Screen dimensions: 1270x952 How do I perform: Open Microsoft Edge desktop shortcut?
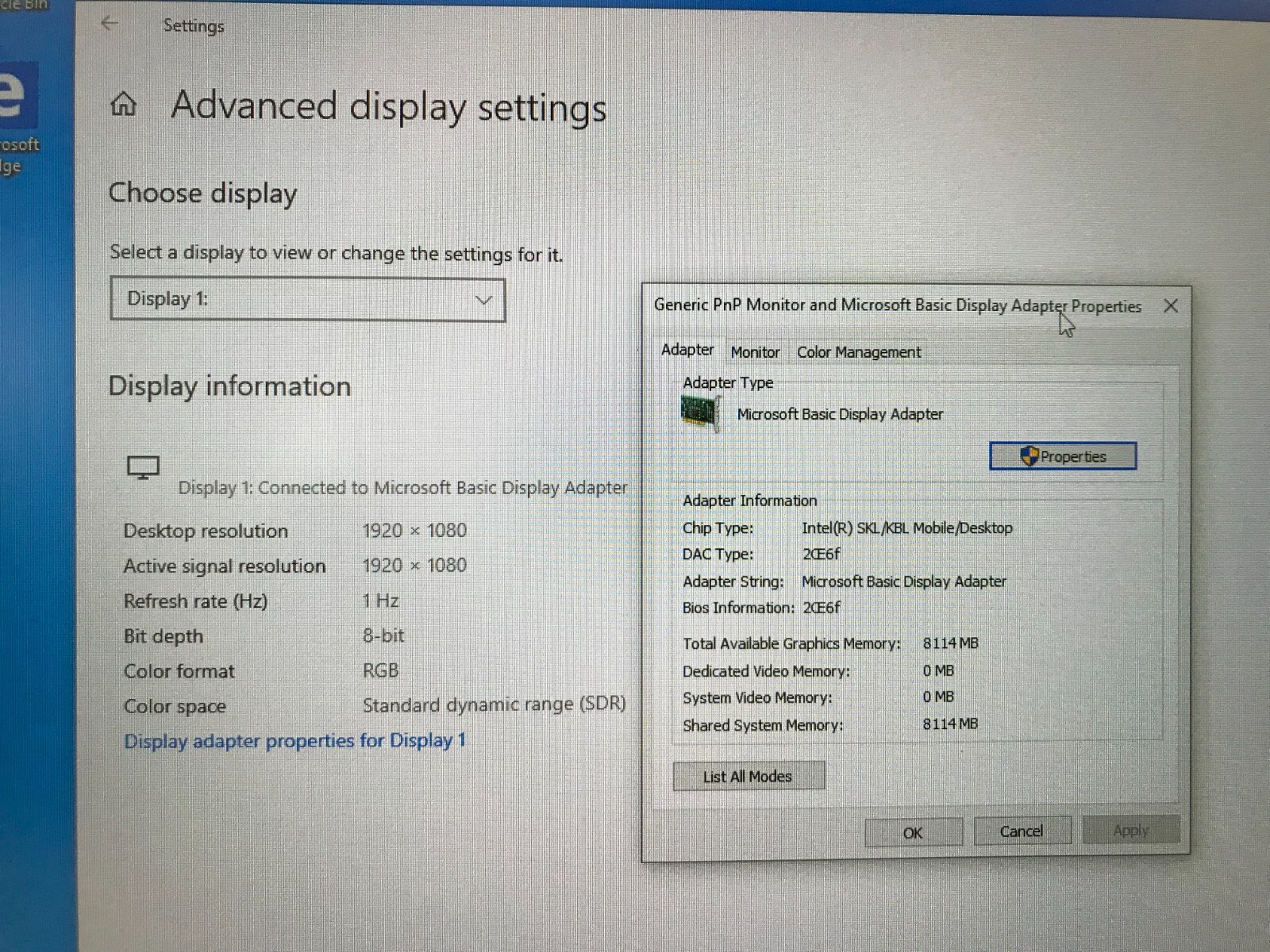tap(19, 119)
